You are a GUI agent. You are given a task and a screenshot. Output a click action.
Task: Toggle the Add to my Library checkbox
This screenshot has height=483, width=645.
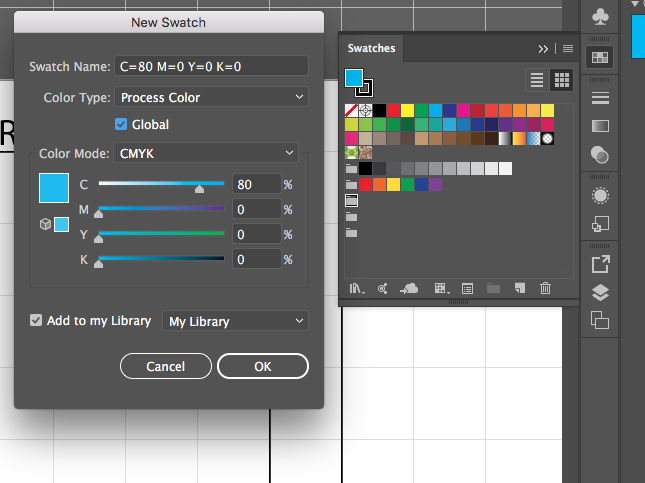(37, 320)
